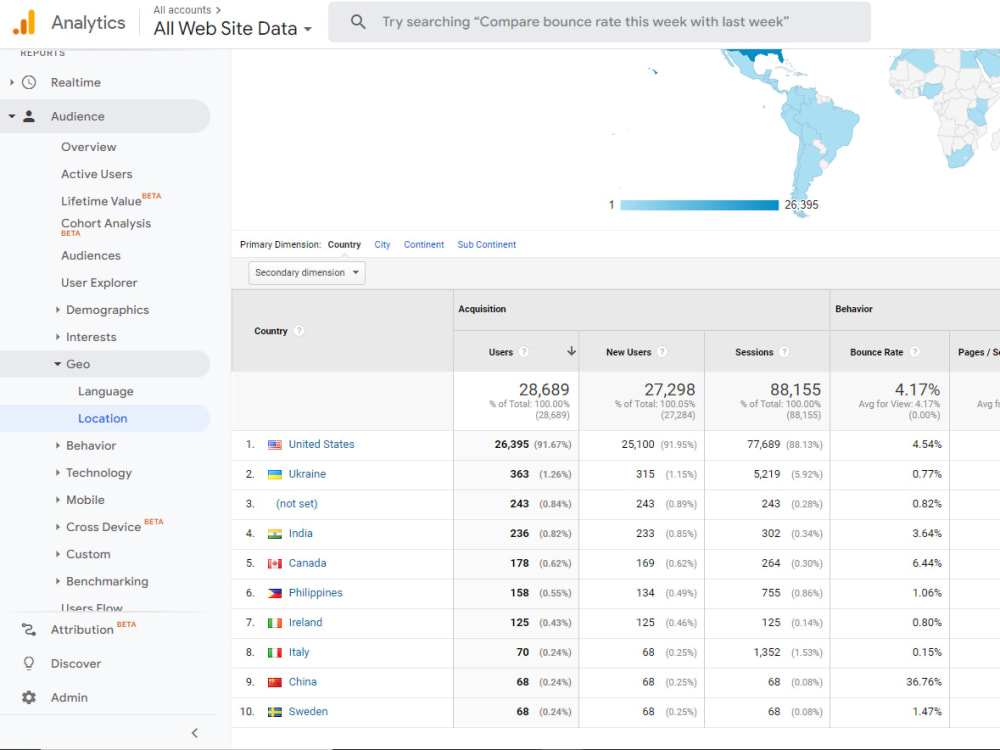Expand the Realtime section arrow
Screen dimensions: 1000x750
pyautogui.click(x=11, y=82)
